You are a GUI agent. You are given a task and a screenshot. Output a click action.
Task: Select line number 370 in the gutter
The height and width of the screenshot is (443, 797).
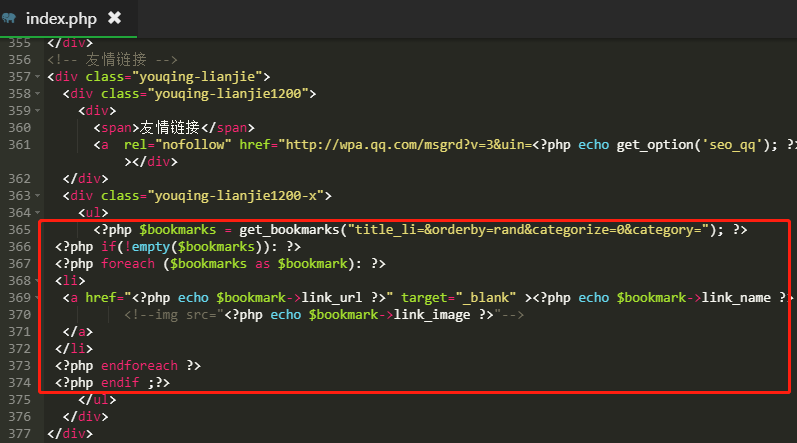click(x=19, y=314)
